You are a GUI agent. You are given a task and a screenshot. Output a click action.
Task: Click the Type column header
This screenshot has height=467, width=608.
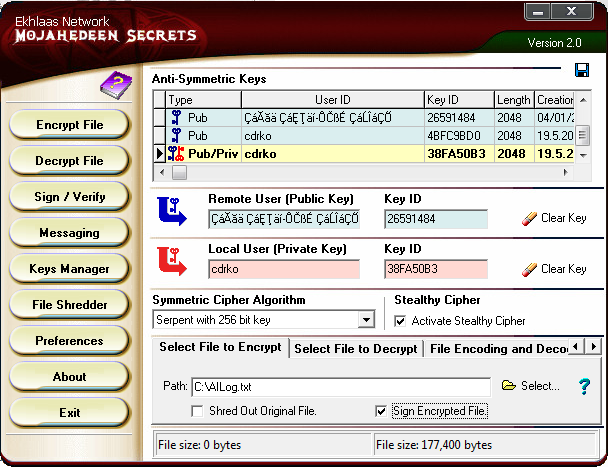tap(204, 100)
